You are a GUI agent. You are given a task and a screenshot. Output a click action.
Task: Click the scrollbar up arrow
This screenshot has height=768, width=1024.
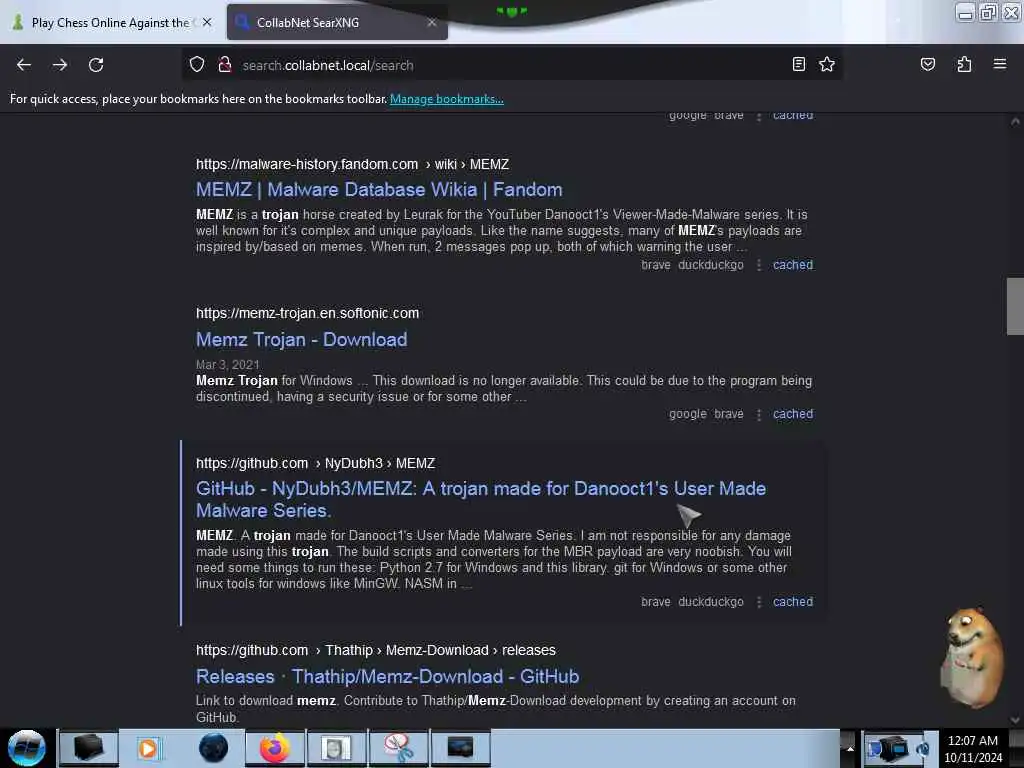tap(1015, 121)
